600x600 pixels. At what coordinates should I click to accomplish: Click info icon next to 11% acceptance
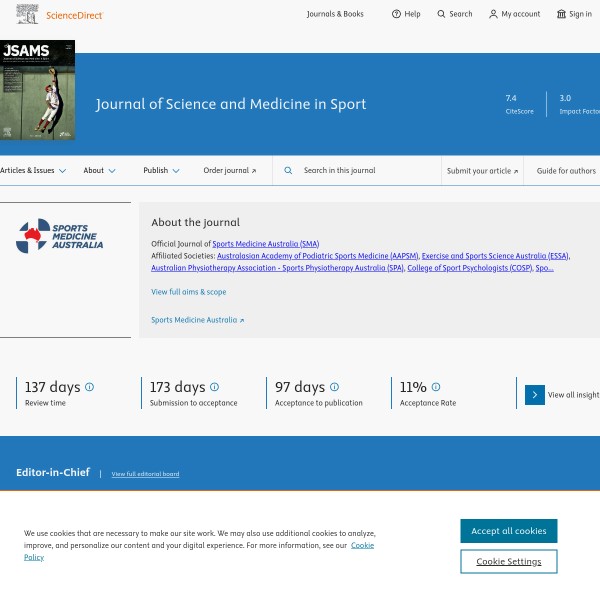(435, 387)
